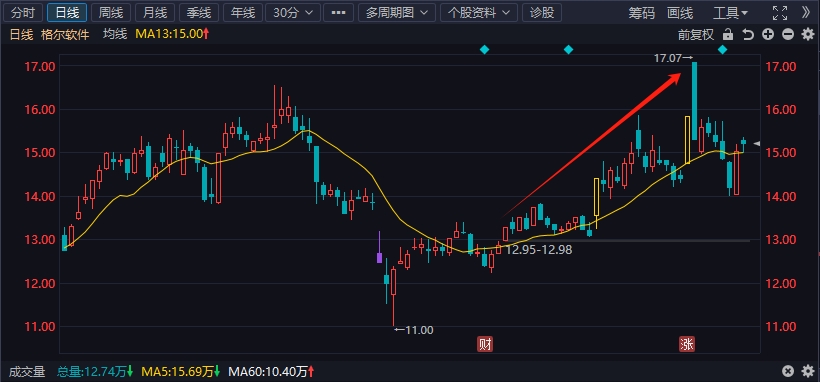Click the 均线 moving average label

pyautogui.click(x=115, y=35)
